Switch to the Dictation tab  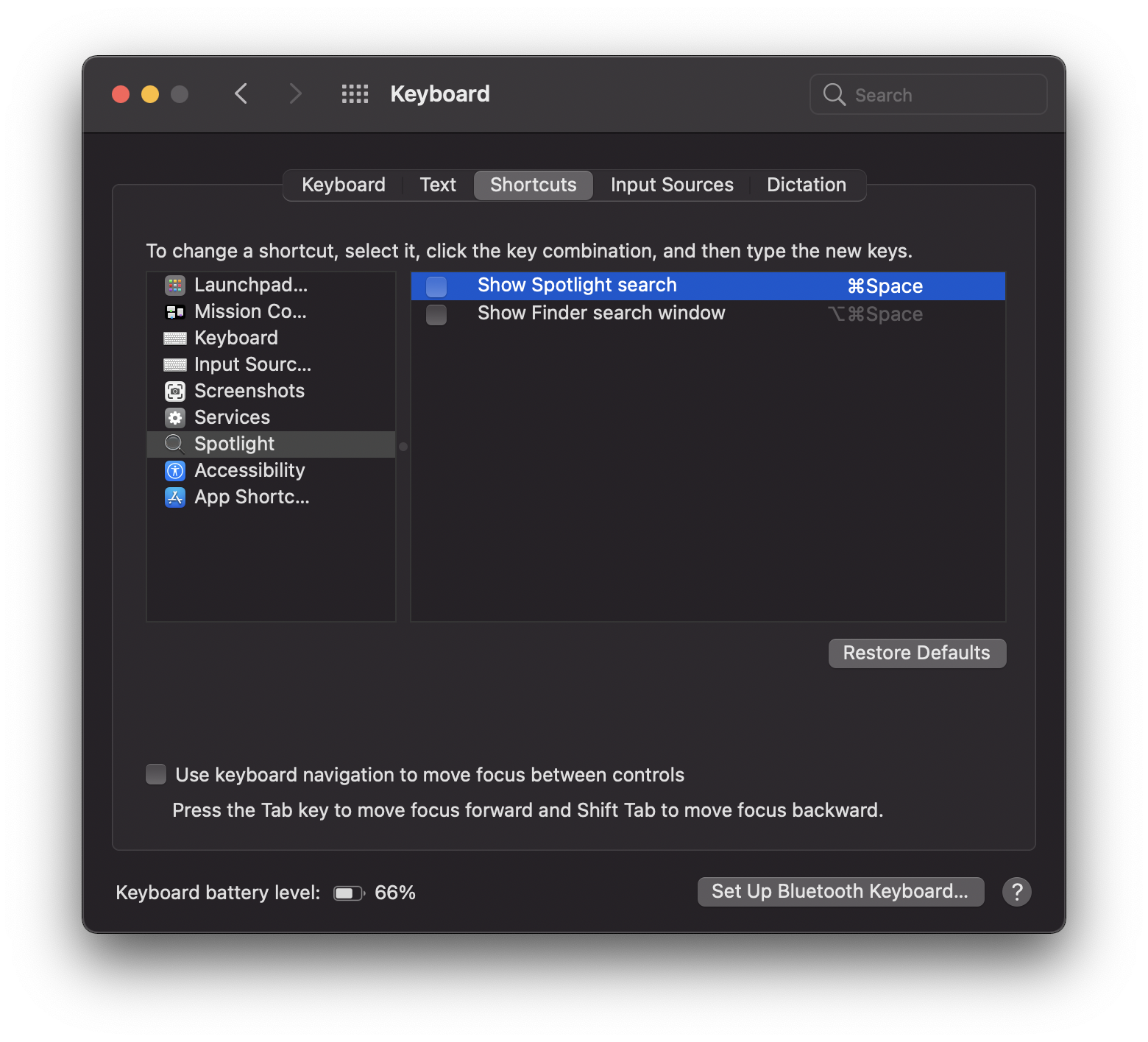coord(807,185)
